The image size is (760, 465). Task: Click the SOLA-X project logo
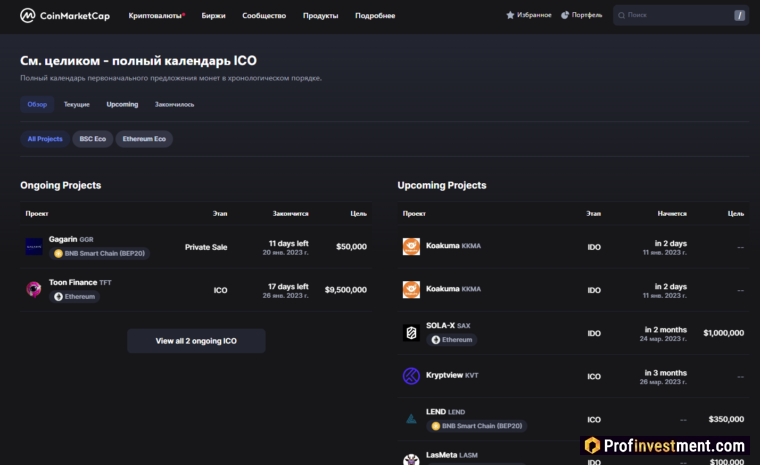tap(411, 333)
